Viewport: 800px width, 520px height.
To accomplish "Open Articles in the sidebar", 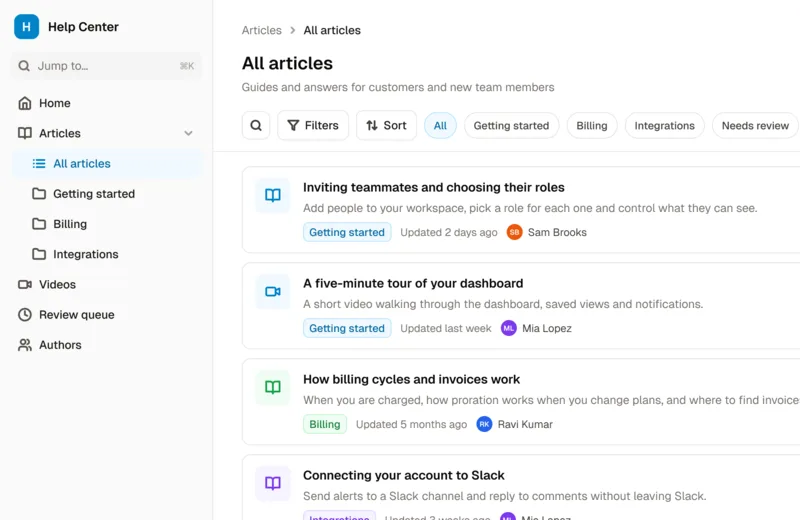I will coord(107,133).
